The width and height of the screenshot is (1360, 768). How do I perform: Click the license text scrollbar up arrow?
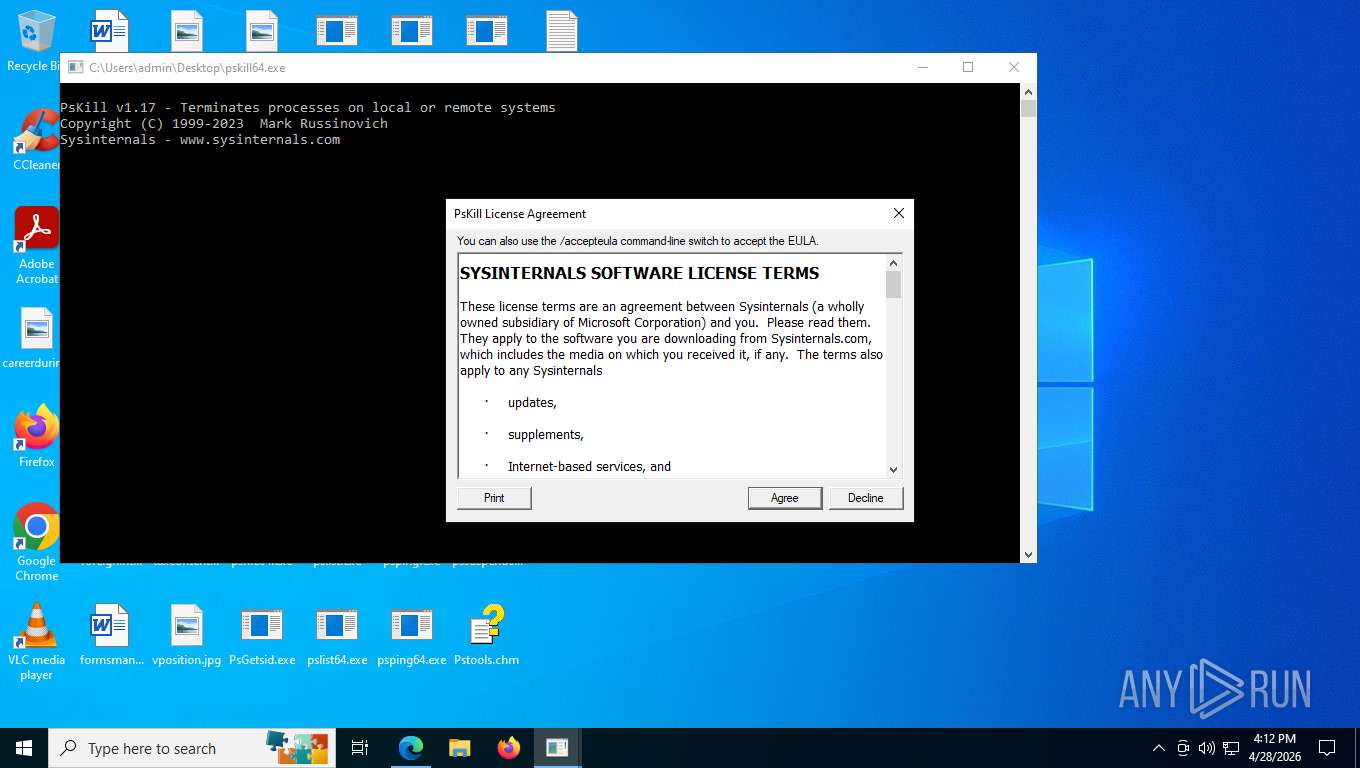point(893,263)
